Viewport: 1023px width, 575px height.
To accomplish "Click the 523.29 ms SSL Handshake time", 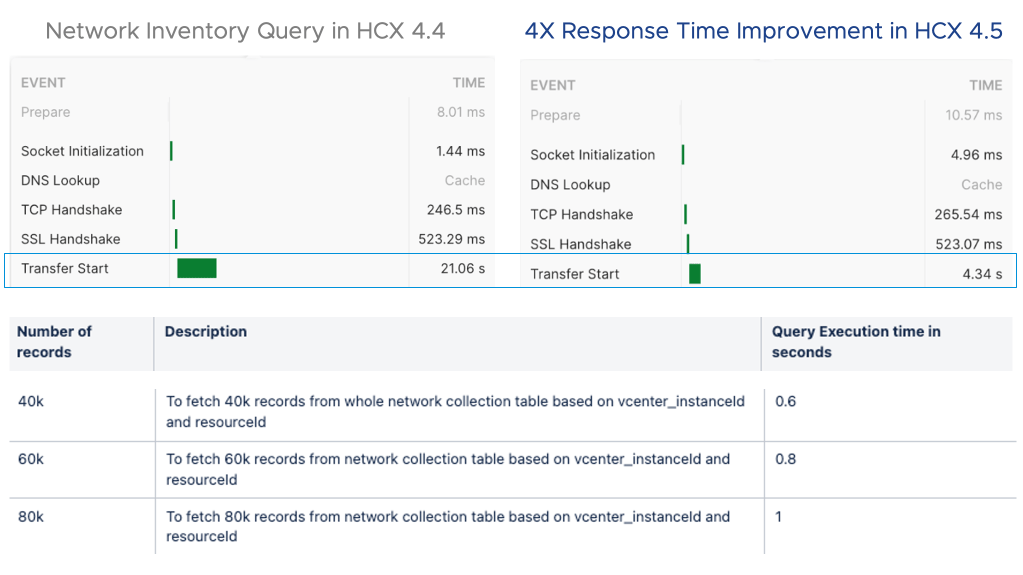I will [451, 239].
